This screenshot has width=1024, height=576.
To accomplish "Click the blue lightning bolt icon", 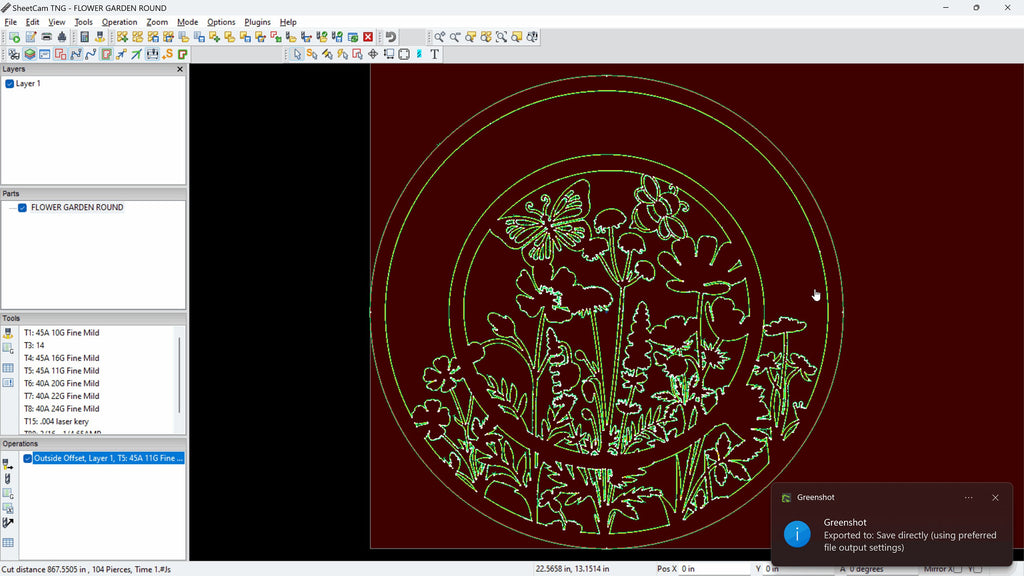I will pos(419,54).
